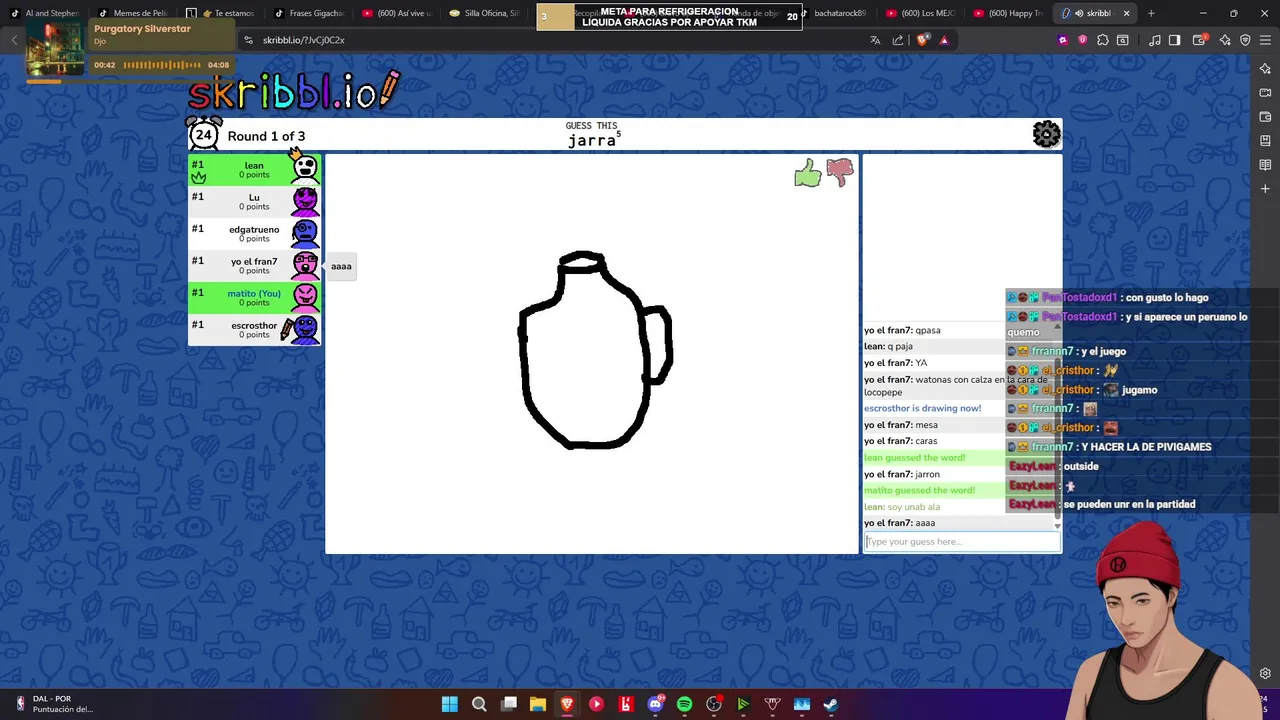Image resolution: width=1280 pixels, height=720 pixels.
Task: Select player lean's avatar
Action: [x=305, y=169]
